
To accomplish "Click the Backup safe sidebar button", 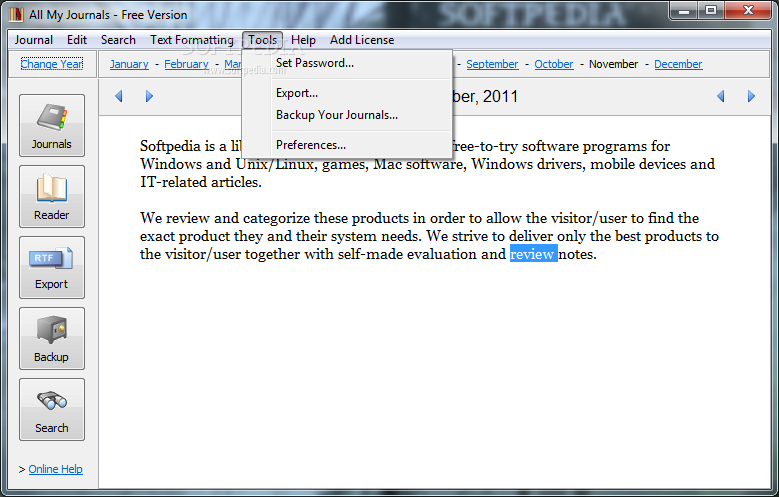I will point(52,338).
